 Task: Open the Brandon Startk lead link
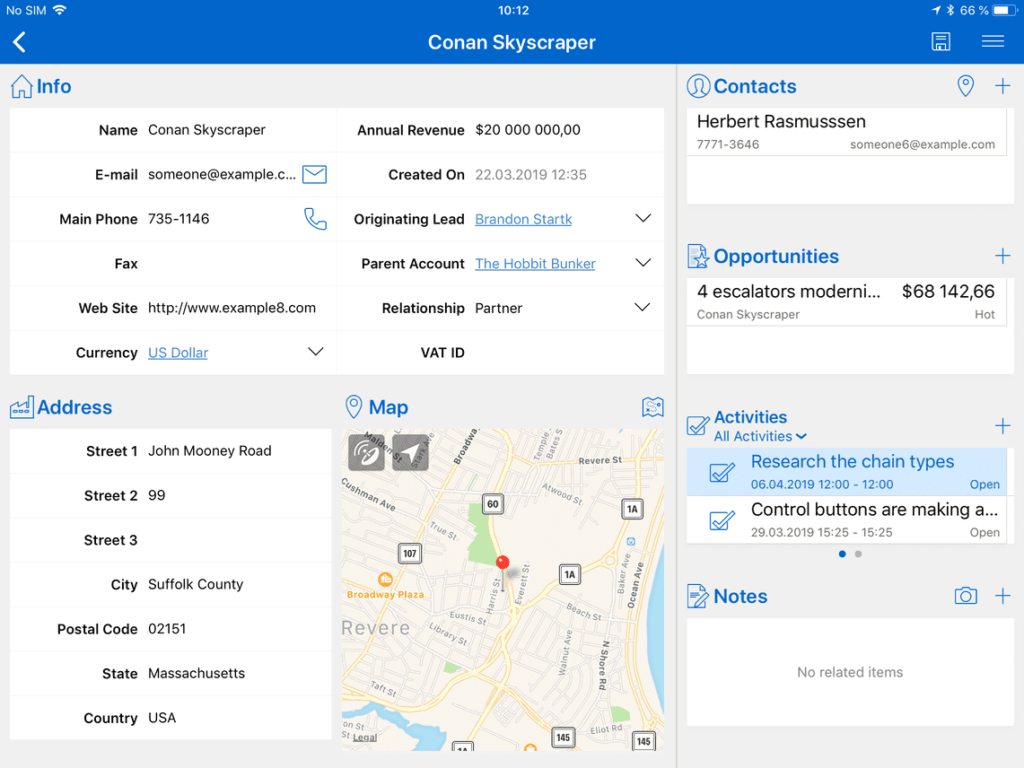click(523, 218)
